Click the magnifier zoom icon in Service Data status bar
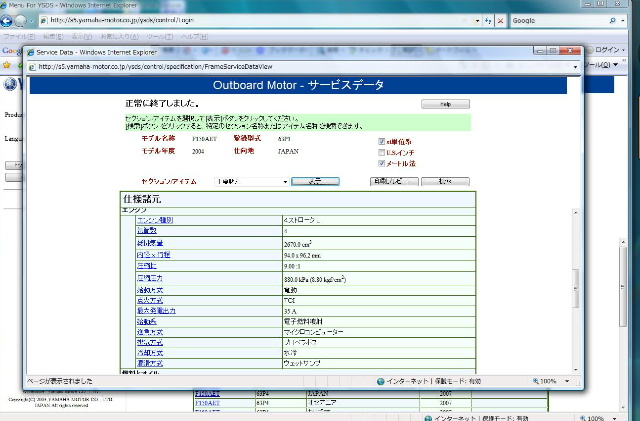Viewport: 640px width, 421px height. (536, 381)
